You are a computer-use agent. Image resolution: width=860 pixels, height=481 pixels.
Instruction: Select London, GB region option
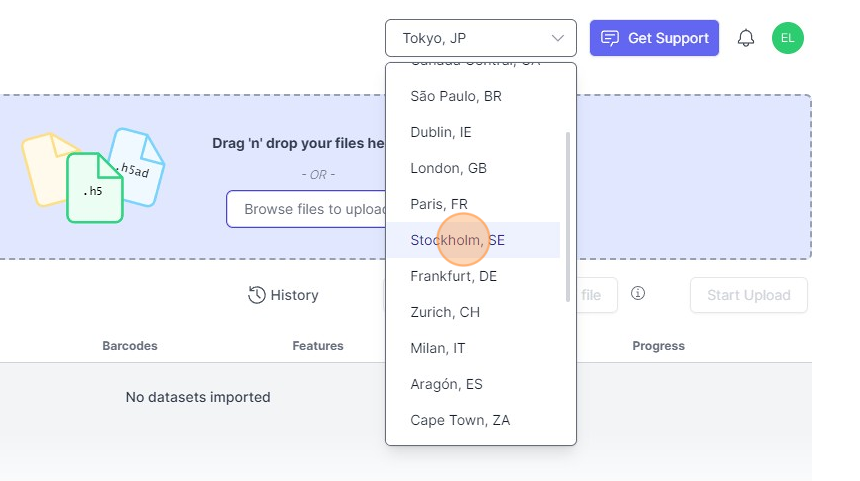[x=448, y=168]
